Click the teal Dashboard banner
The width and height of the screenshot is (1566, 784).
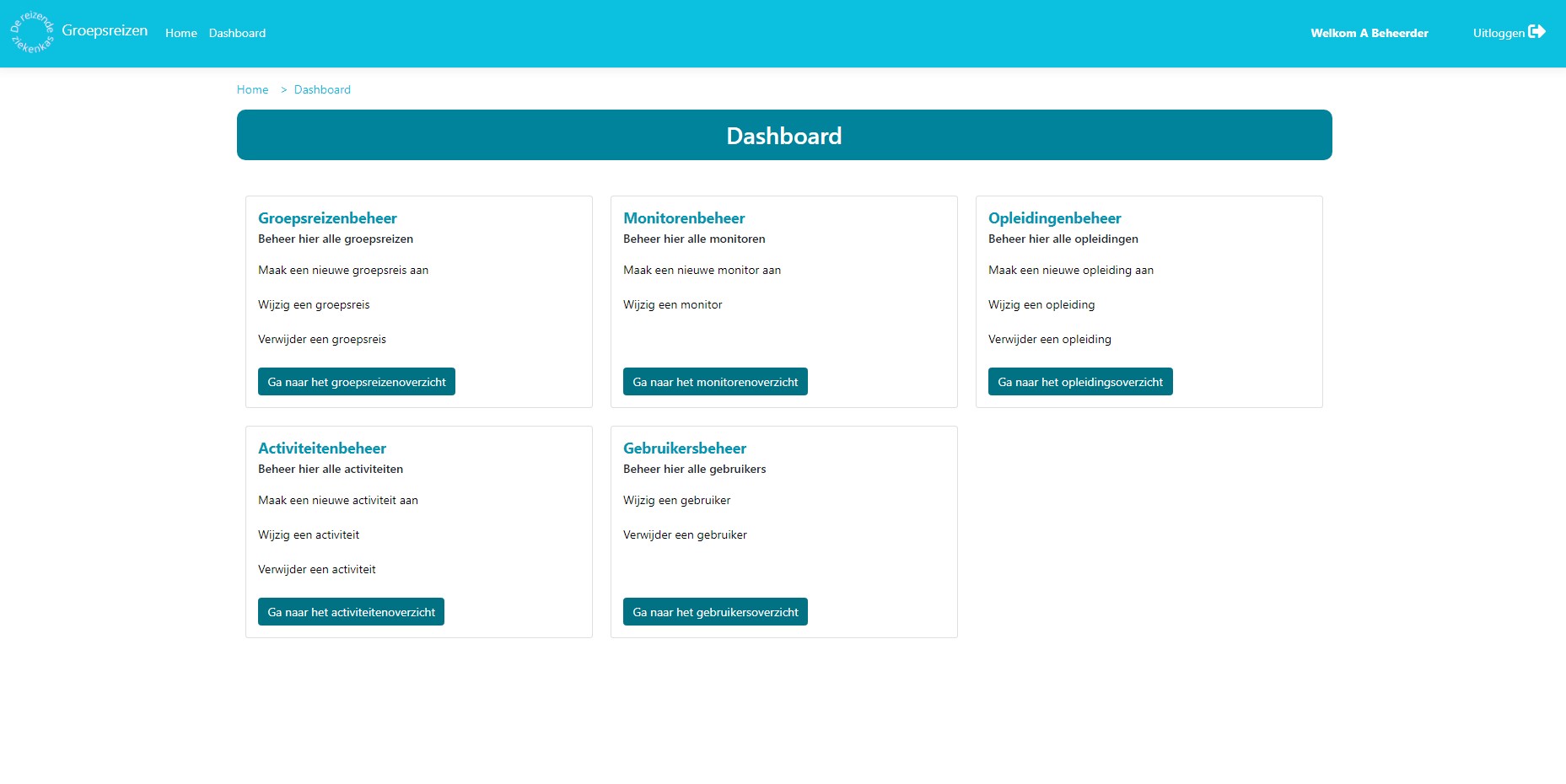(783, 135)
